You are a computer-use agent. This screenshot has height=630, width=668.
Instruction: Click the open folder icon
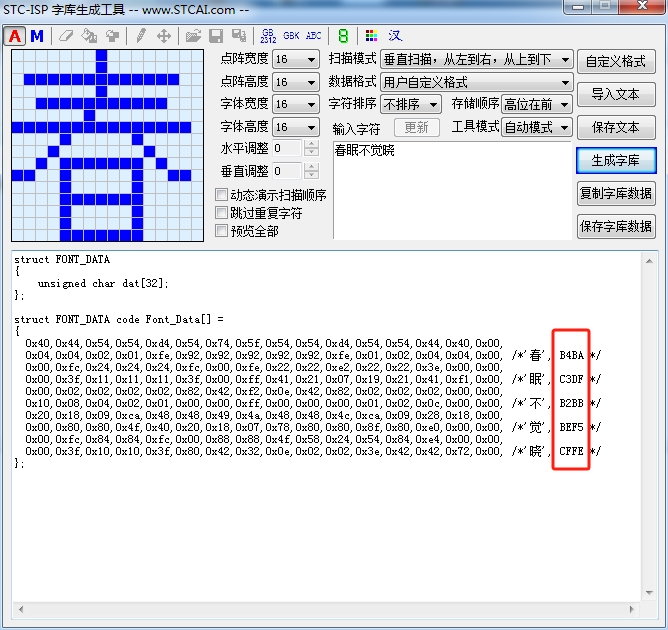[x=193, y=36]
